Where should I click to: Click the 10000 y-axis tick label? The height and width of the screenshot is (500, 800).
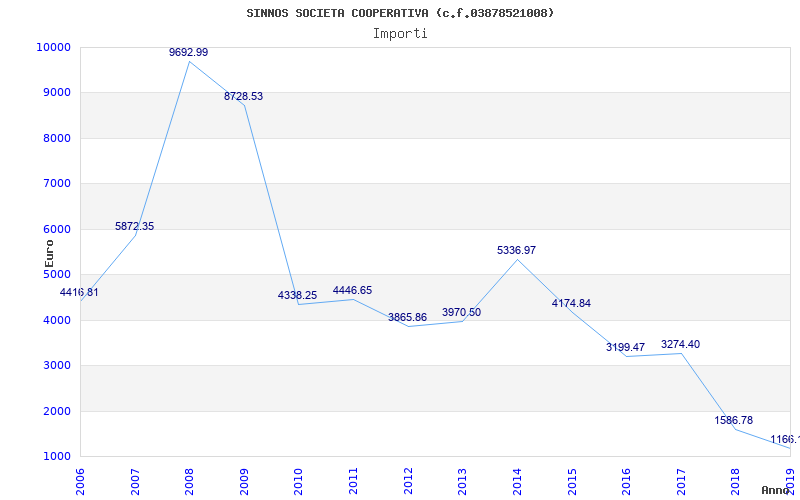click(54, 47)
